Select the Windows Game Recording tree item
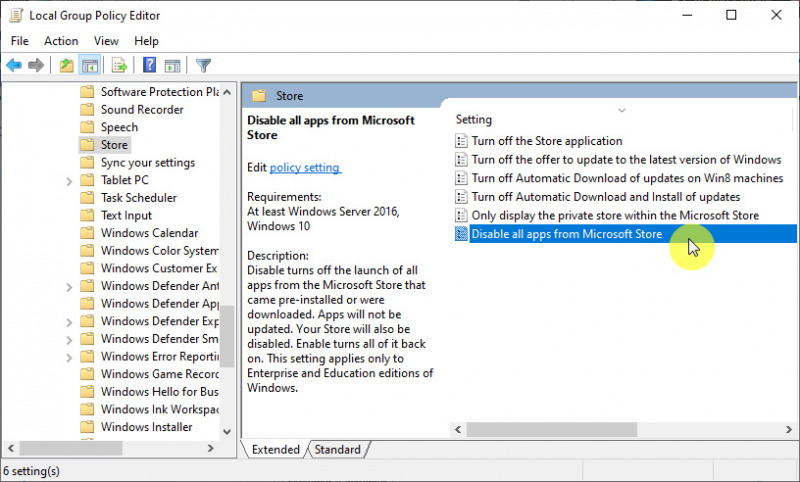 tap(160, 373)
